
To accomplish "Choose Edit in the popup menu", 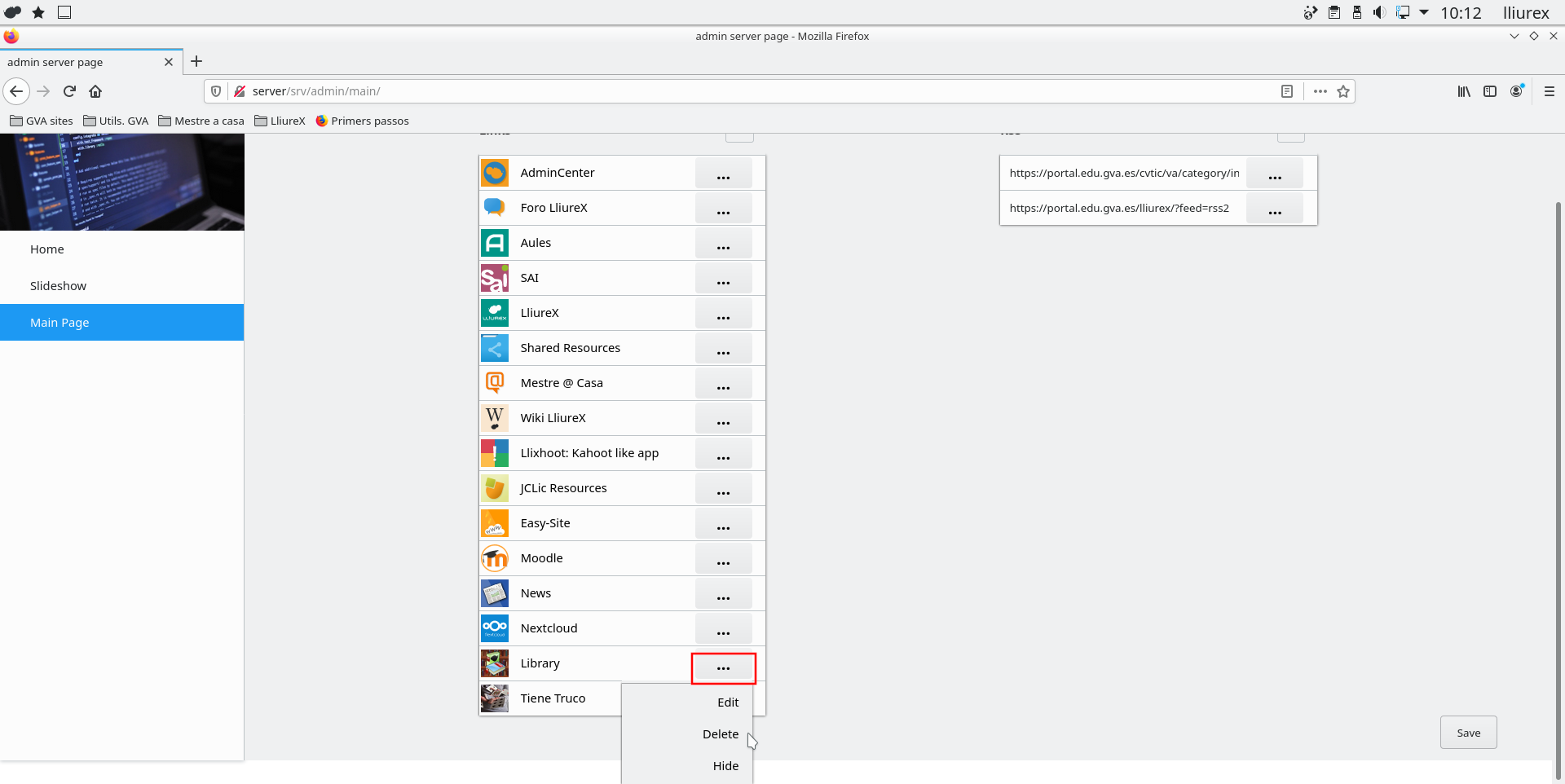I will [x=727, y=703].
